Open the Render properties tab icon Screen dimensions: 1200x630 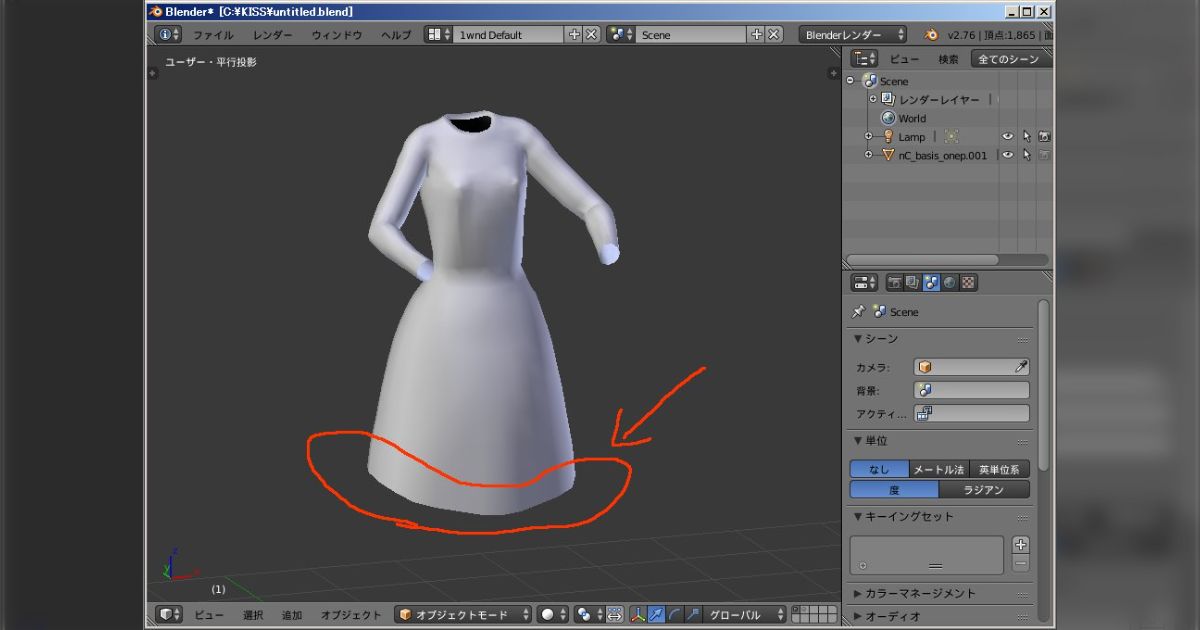[x=896, y=284]
